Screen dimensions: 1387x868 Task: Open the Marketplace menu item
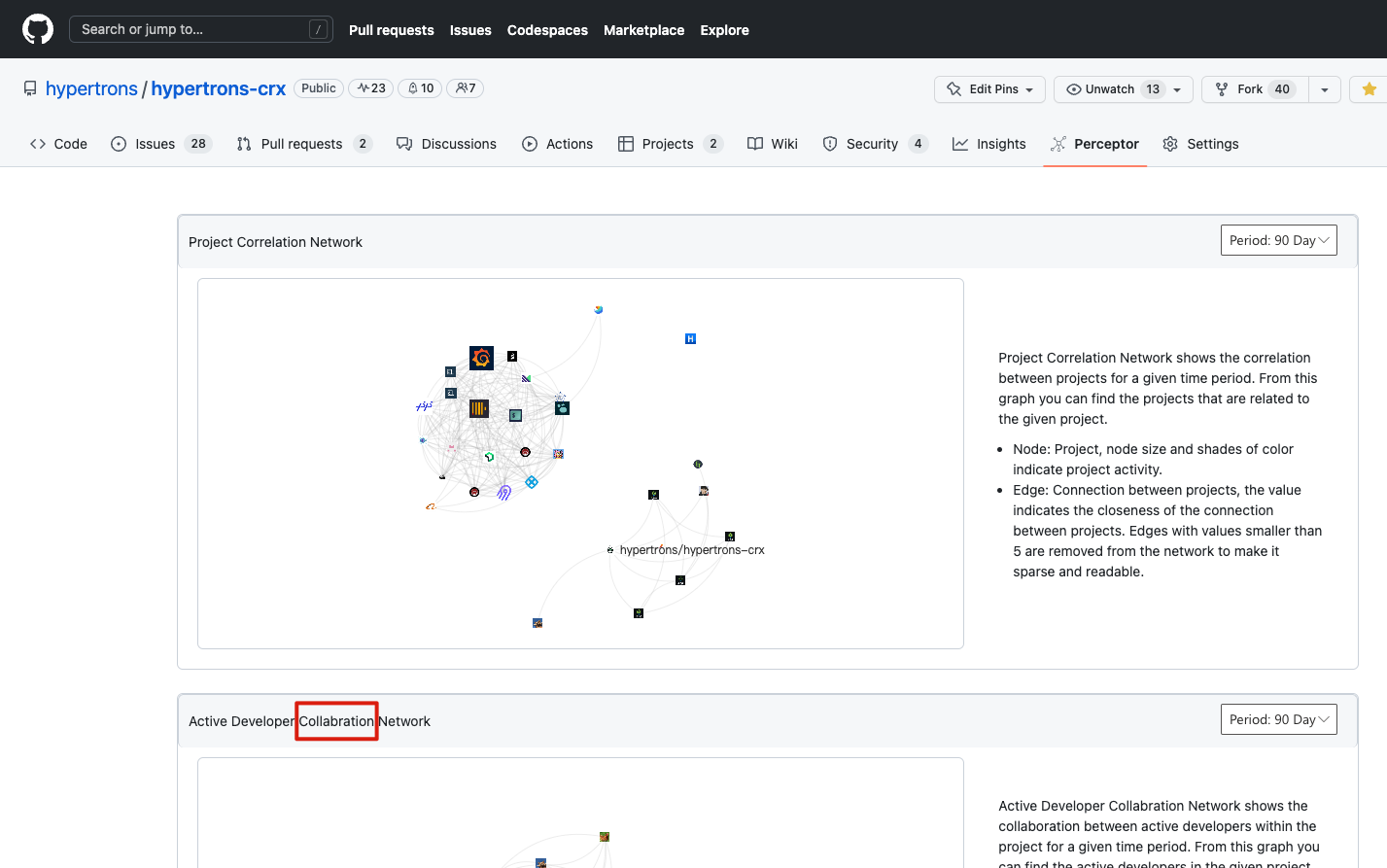pos(643,30)
